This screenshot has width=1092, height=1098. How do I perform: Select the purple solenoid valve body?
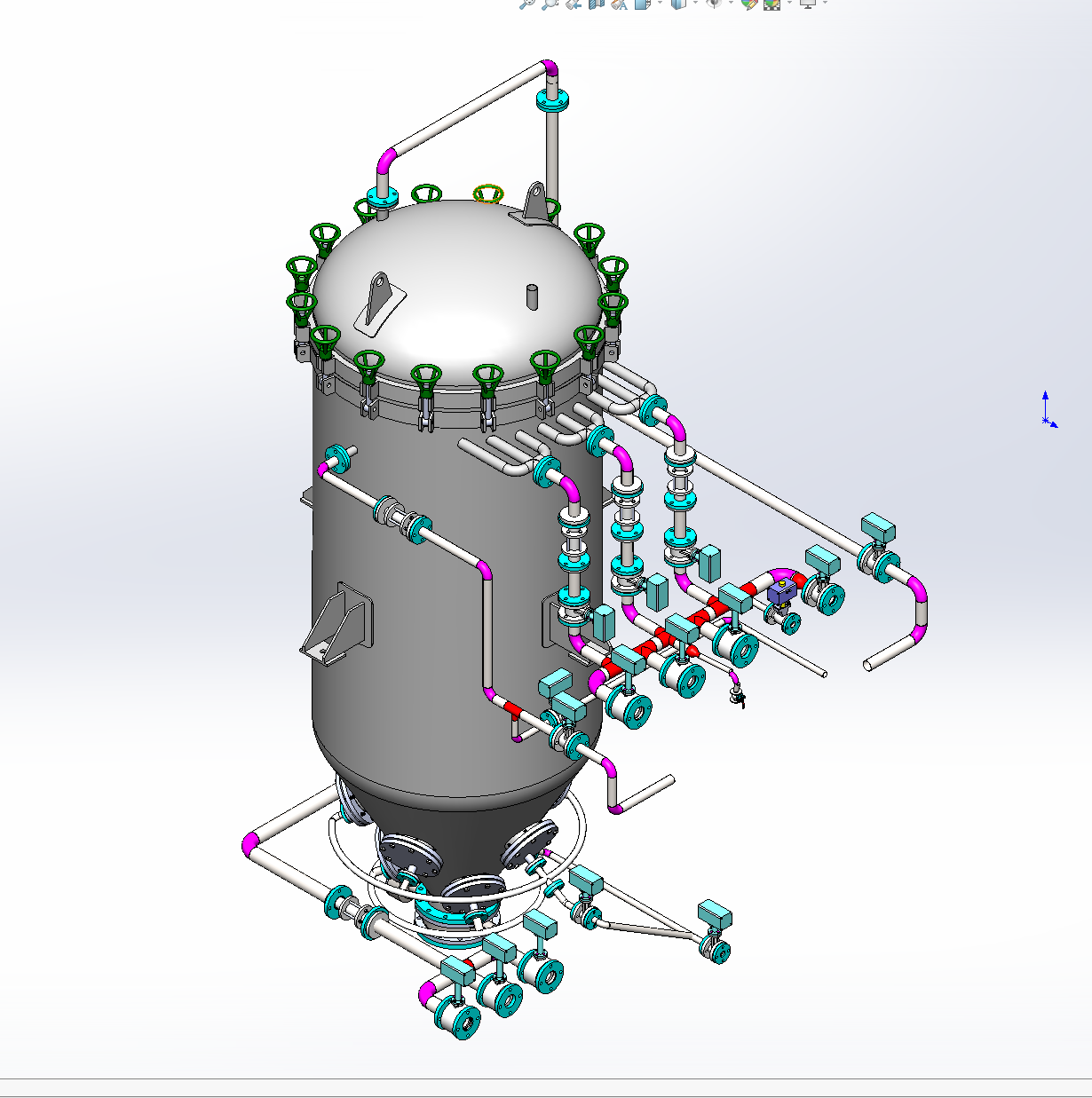point(782,590)
